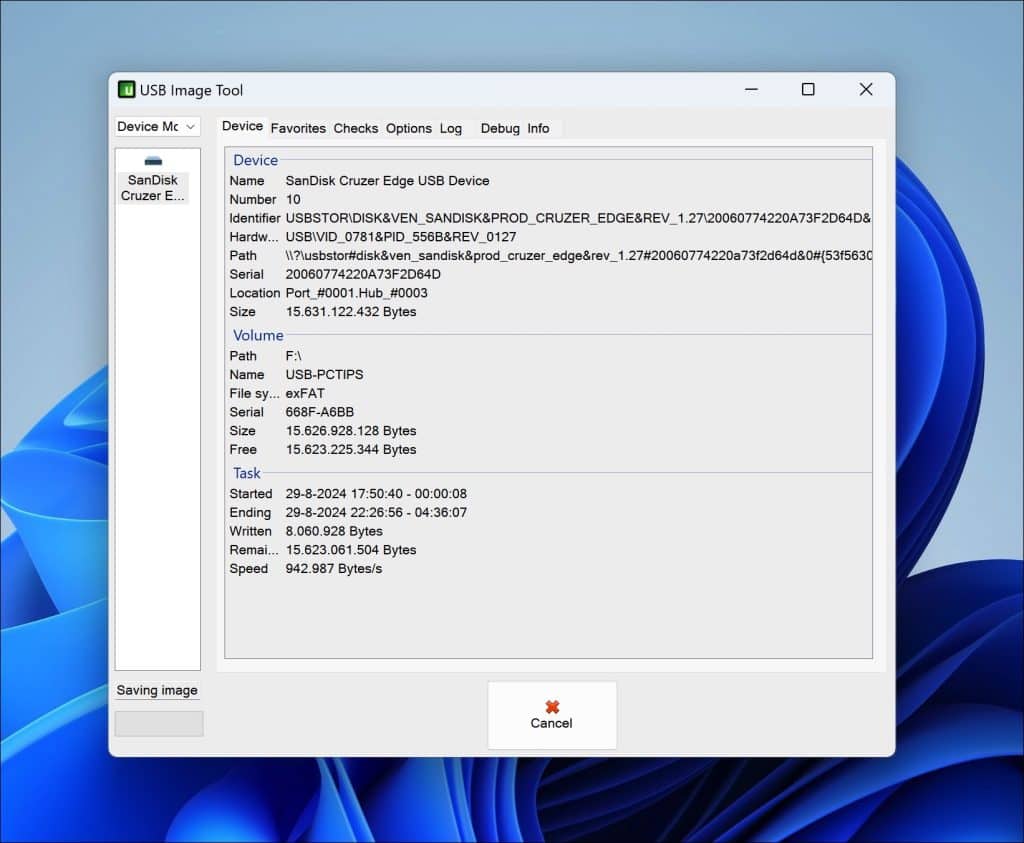Click the 'Task' section heading
Image resolution: width=1024 pixels, height=843 pixels.
[247, 473]
